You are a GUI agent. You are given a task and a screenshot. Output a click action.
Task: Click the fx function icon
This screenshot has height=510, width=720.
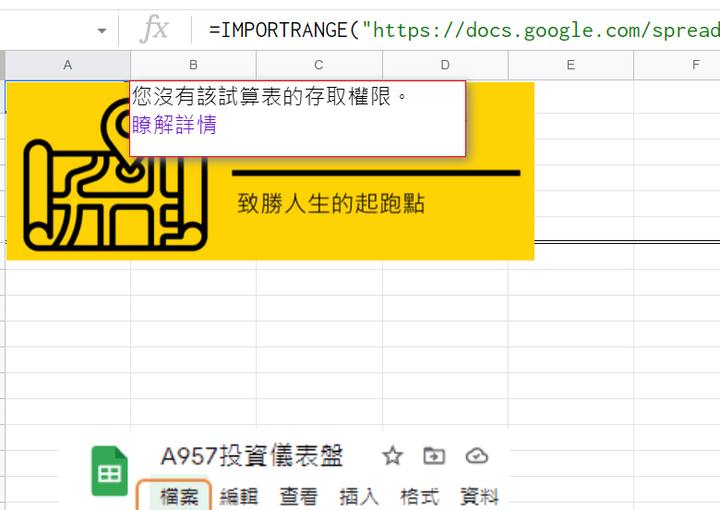click(x=154, y=28)
